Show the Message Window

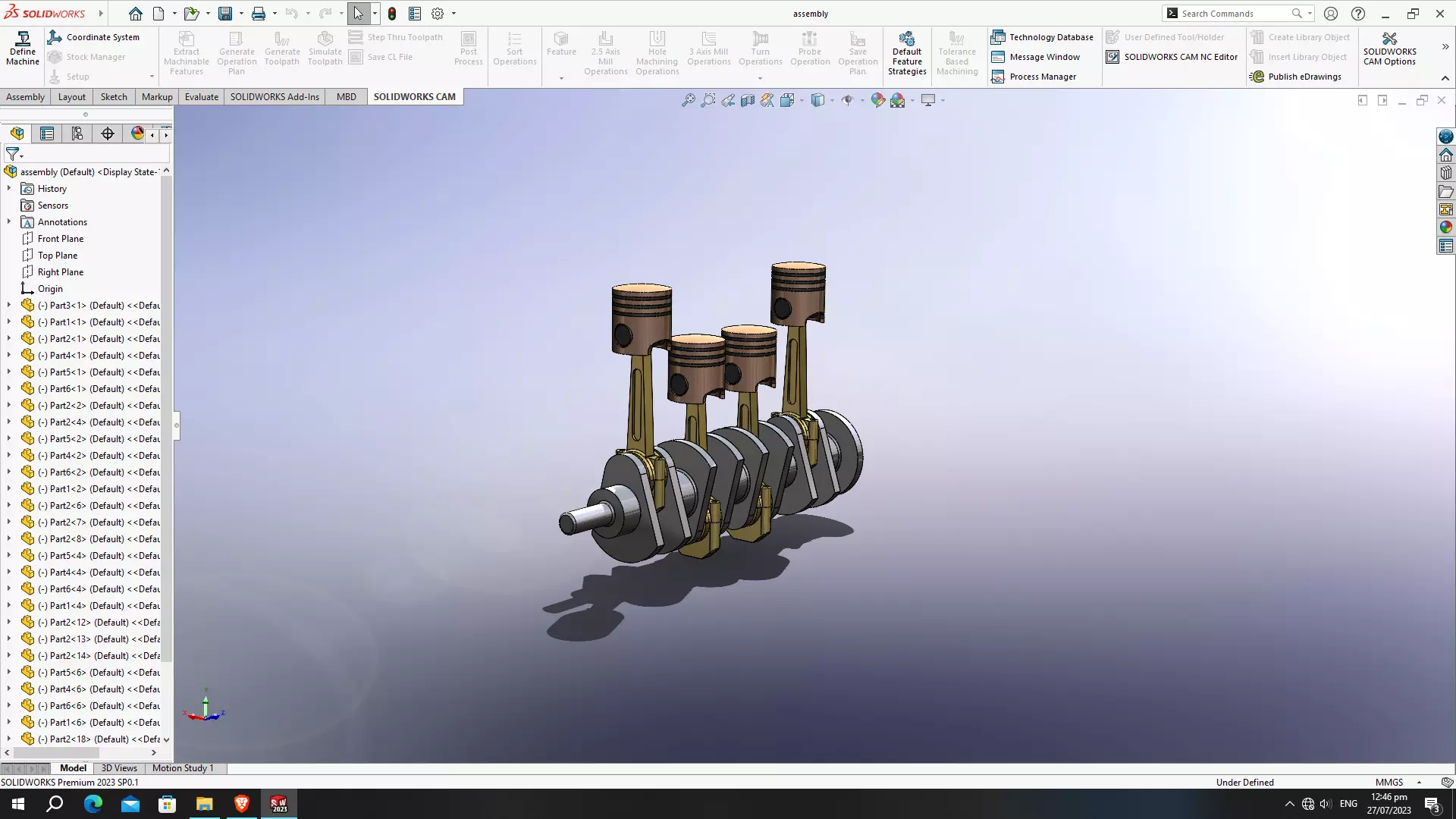1035,57
